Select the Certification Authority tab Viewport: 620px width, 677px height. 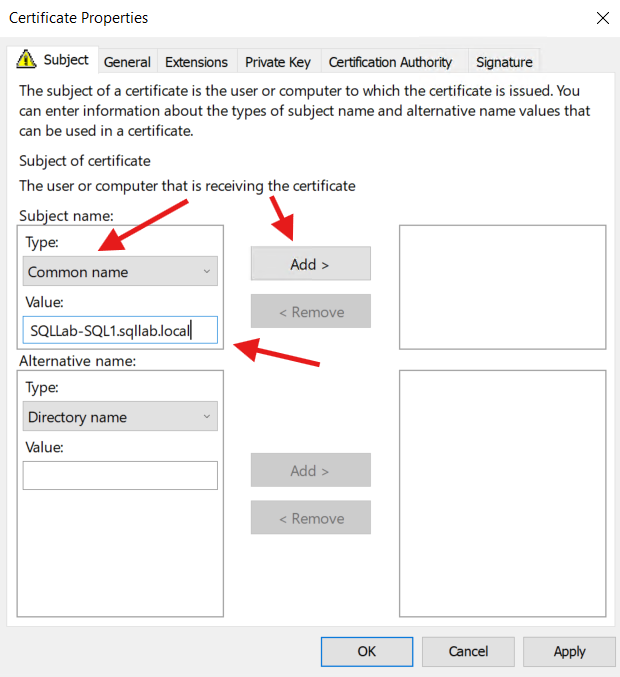(390, 62)
